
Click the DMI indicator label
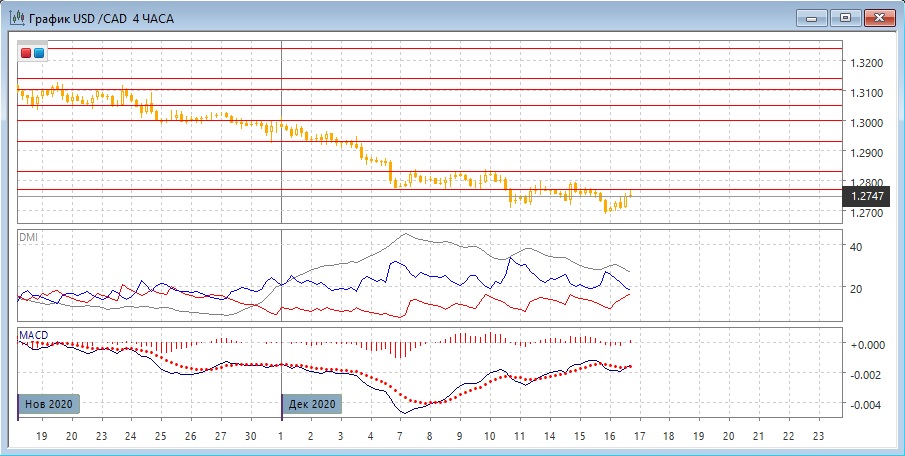[x=29, y=239]
